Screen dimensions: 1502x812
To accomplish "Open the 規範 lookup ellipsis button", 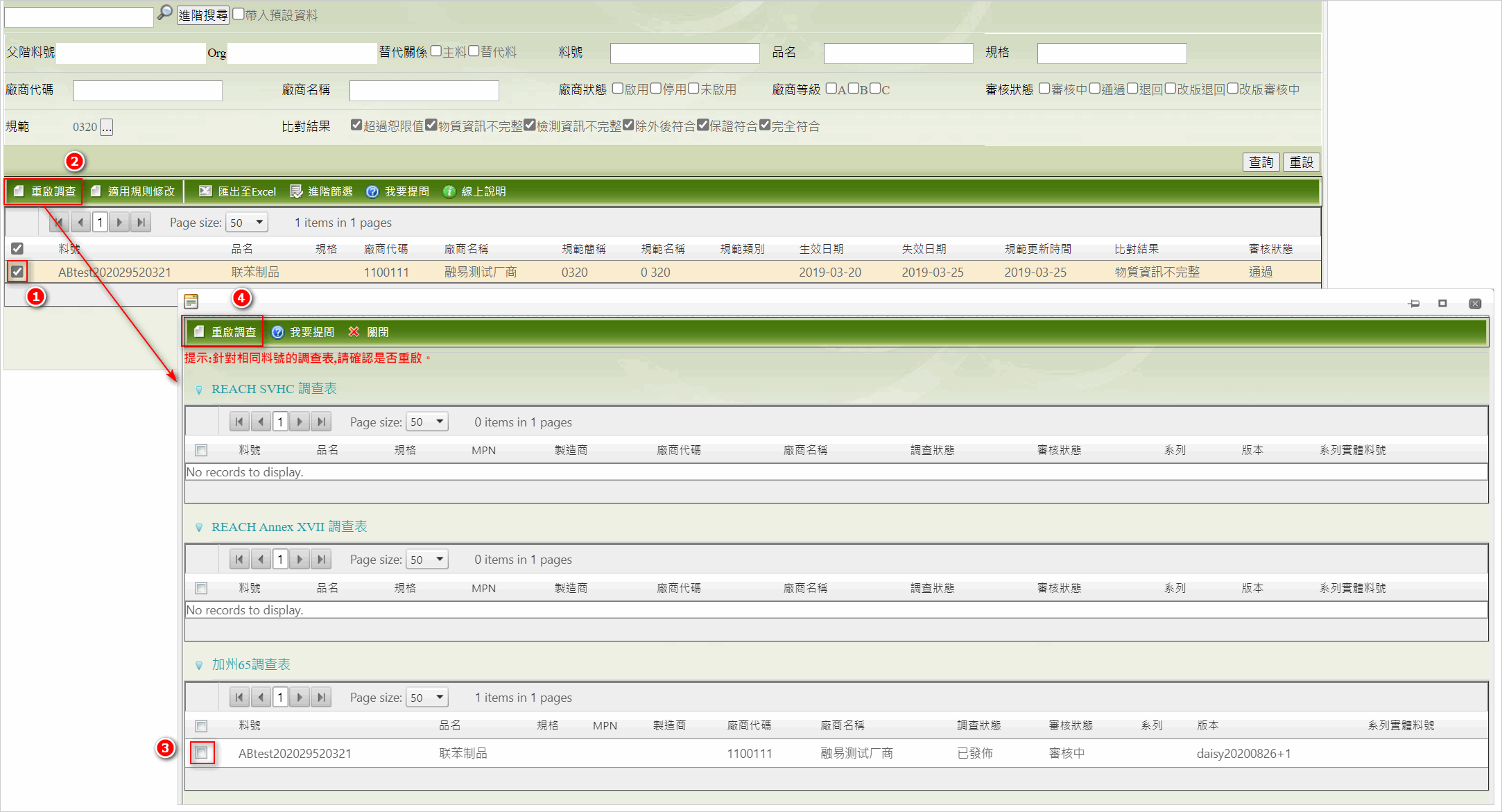I will coord(106,127).
